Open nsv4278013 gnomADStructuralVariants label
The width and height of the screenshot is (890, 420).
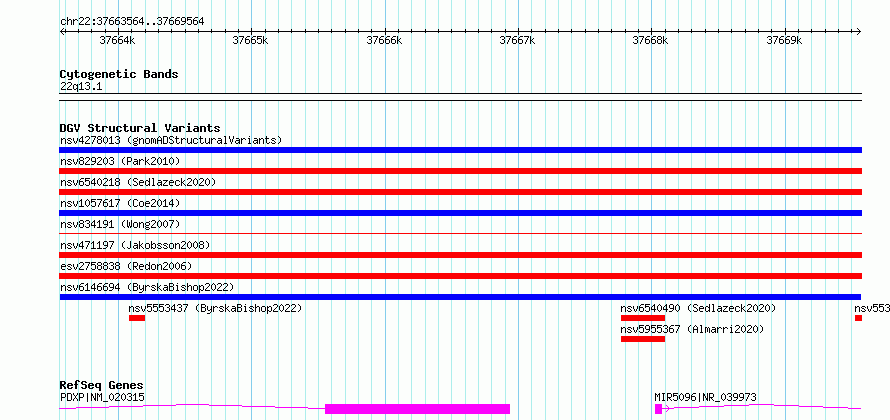pyautogui.click(x=171, y=140)
